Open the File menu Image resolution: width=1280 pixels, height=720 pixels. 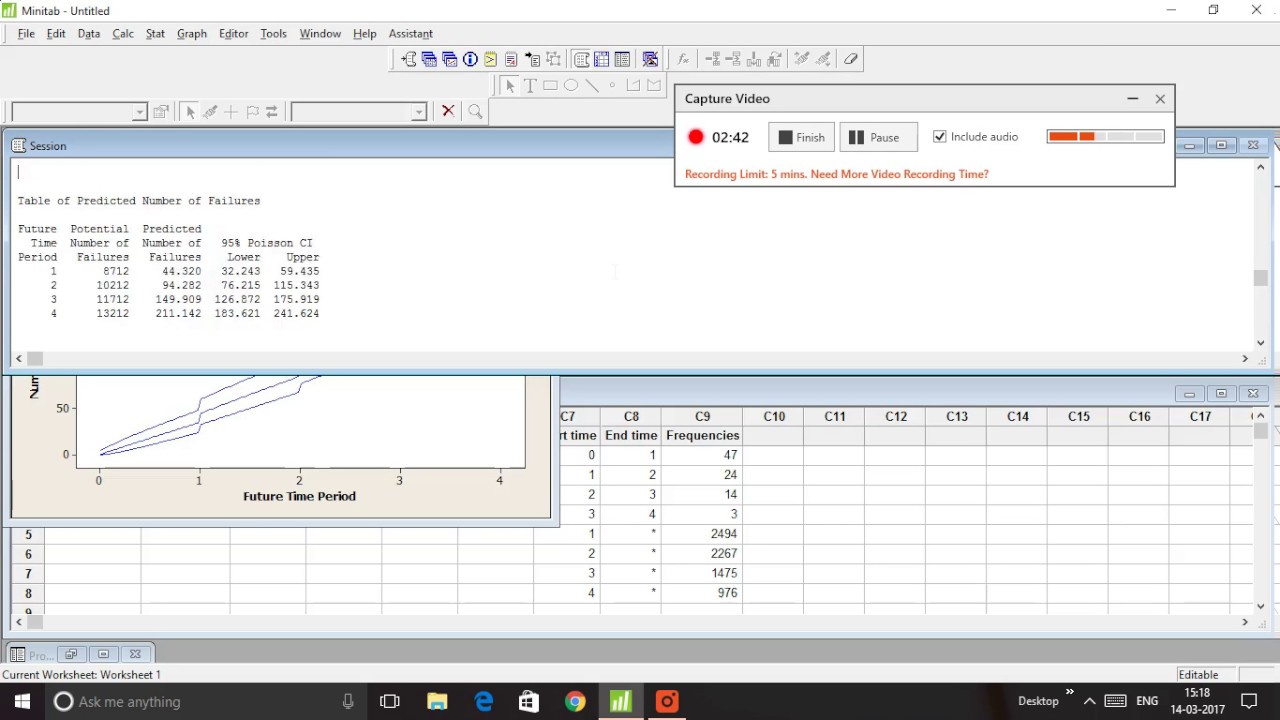[26, 33]
